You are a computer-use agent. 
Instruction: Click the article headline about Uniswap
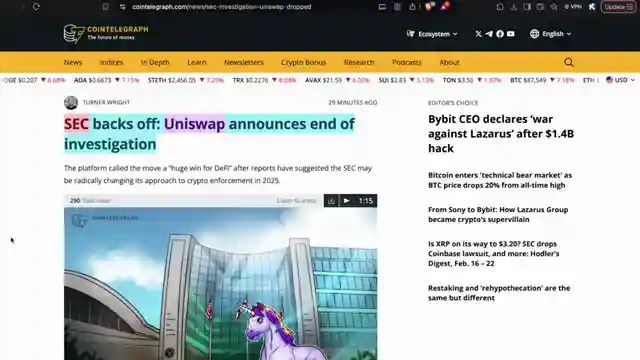pos(209,134)
